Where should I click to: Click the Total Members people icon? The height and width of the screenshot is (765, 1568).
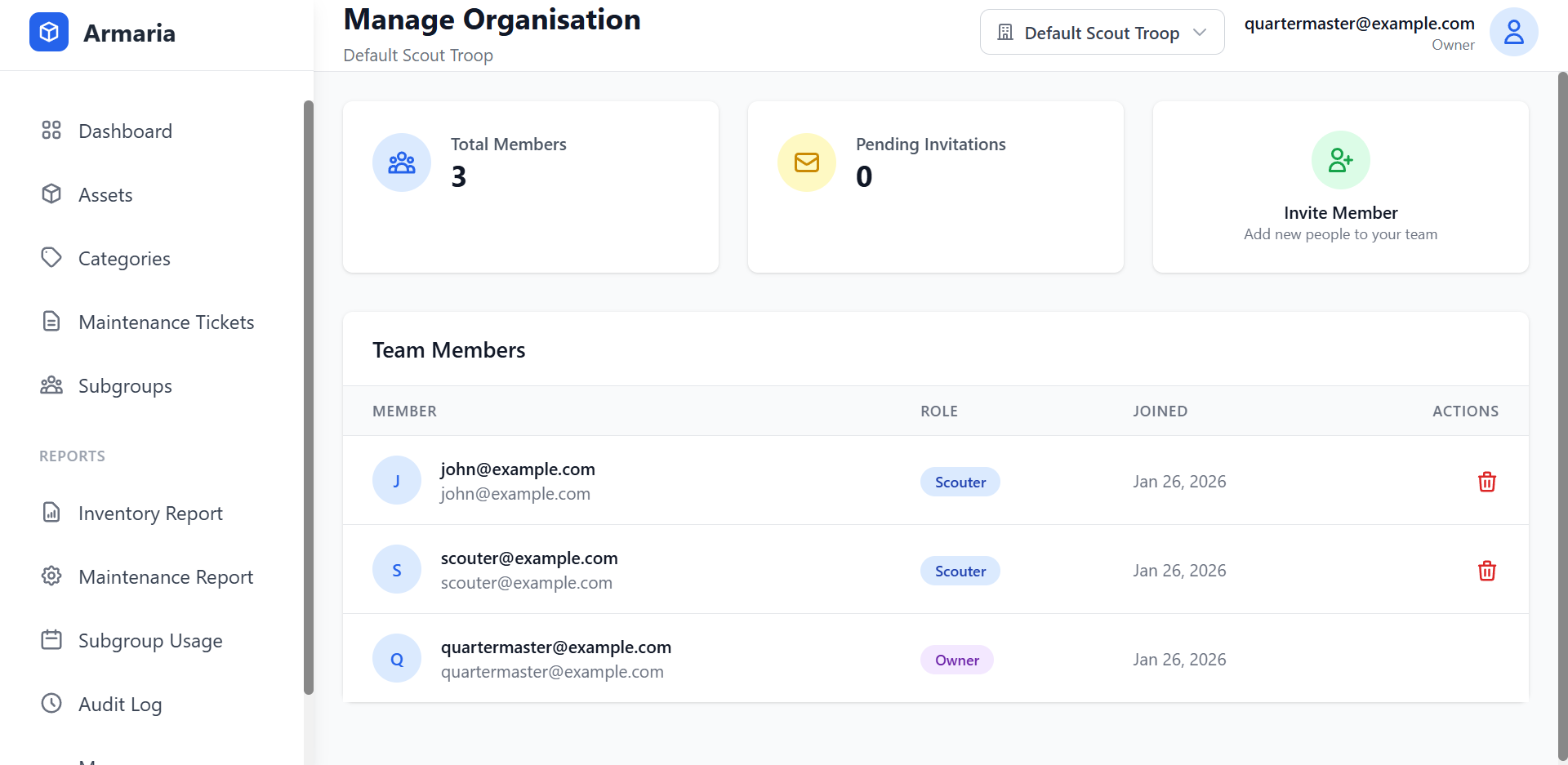coord(402,162)
